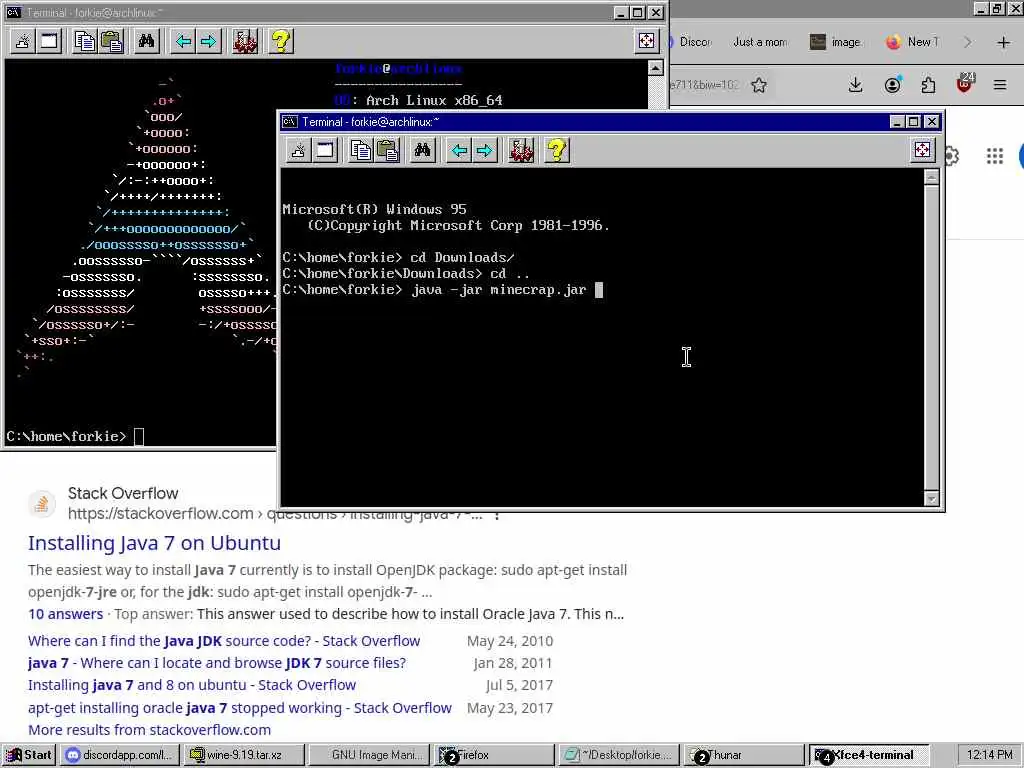Open 10 answers link under Stack Overflow result
Screen dimensions: 1024x768
pos(65,614)
